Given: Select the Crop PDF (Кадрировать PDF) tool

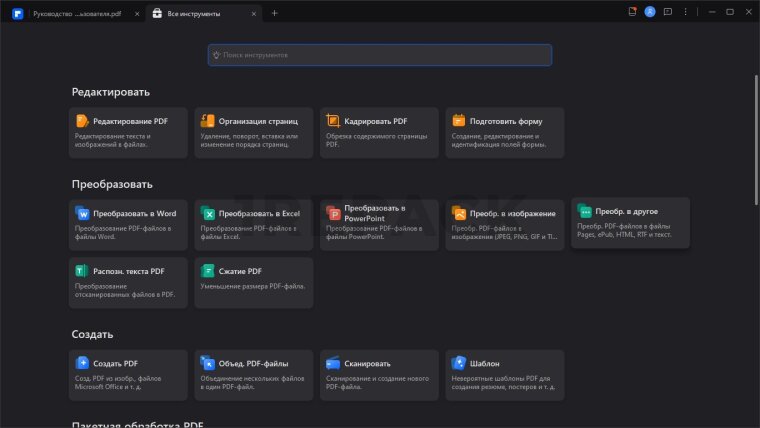Looking at the screenshot, I should [379, 132].
